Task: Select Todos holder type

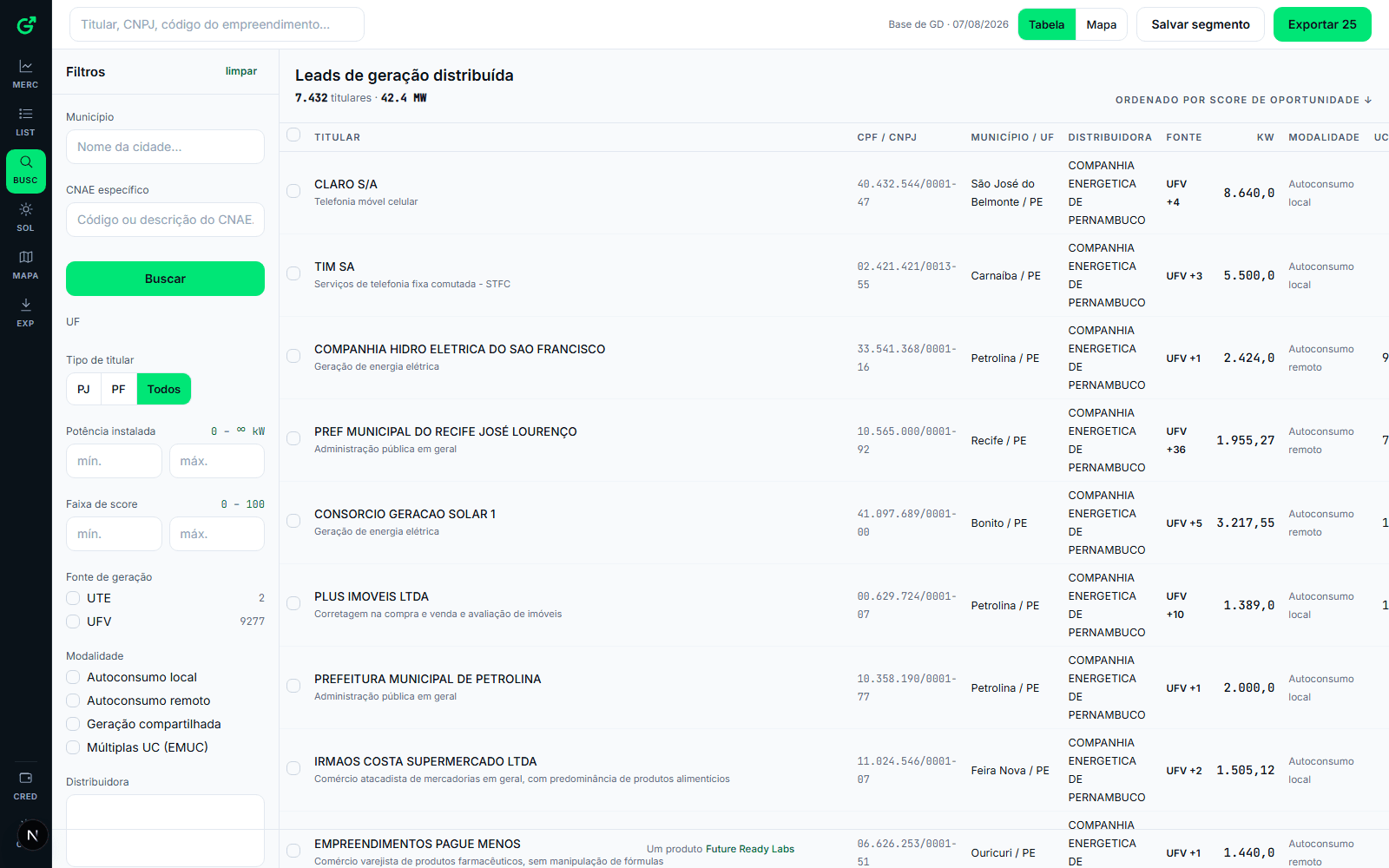Action: pos(164,389)
